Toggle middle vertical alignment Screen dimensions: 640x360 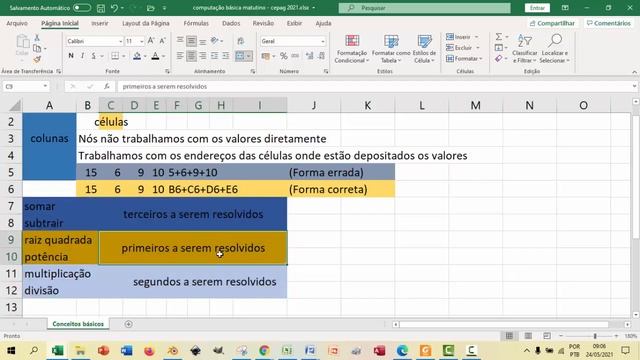(191, 41)
